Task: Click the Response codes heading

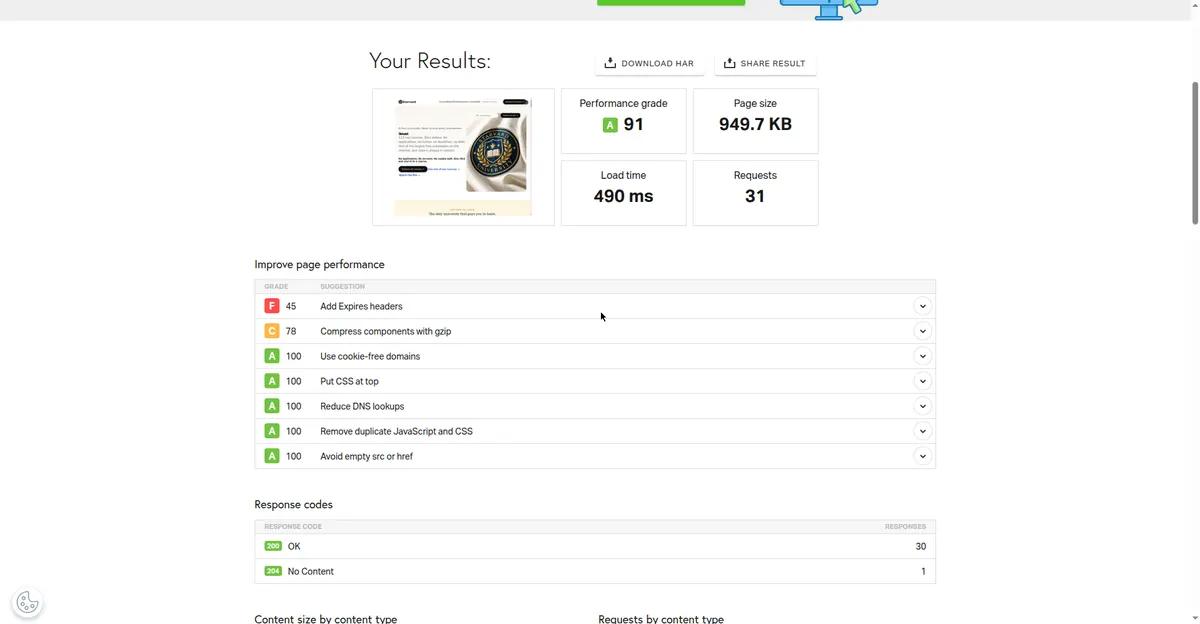Action: (293, 505)
